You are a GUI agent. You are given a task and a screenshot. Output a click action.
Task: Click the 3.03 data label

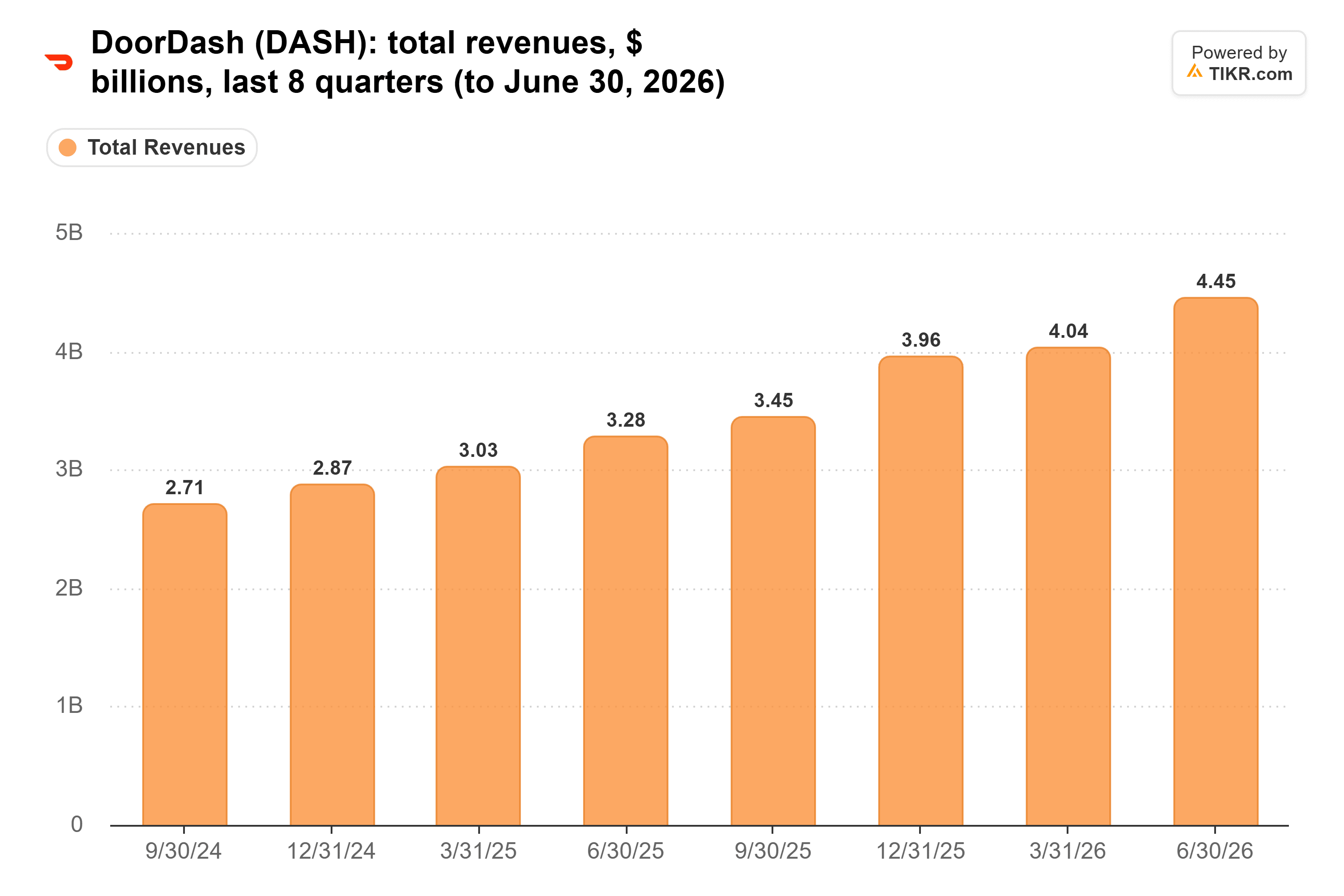(x=478, y=450)
